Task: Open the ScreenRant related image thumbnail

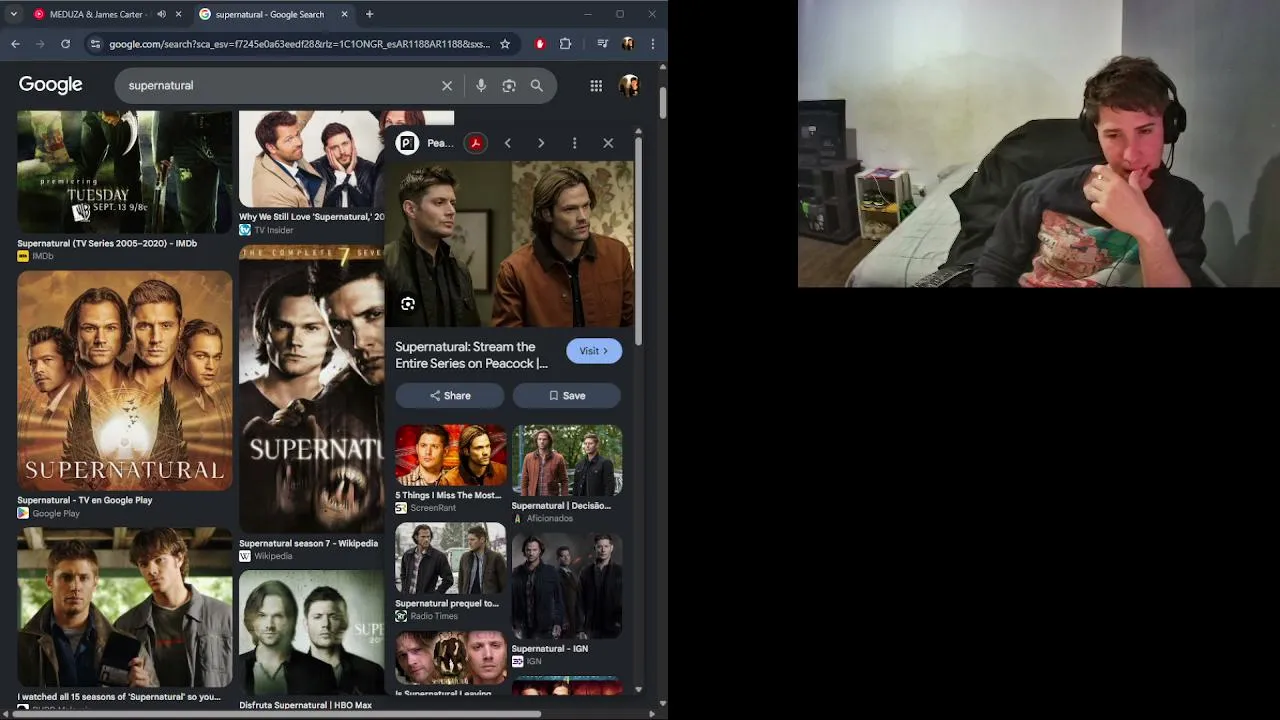Action: [x=451, y=455]
